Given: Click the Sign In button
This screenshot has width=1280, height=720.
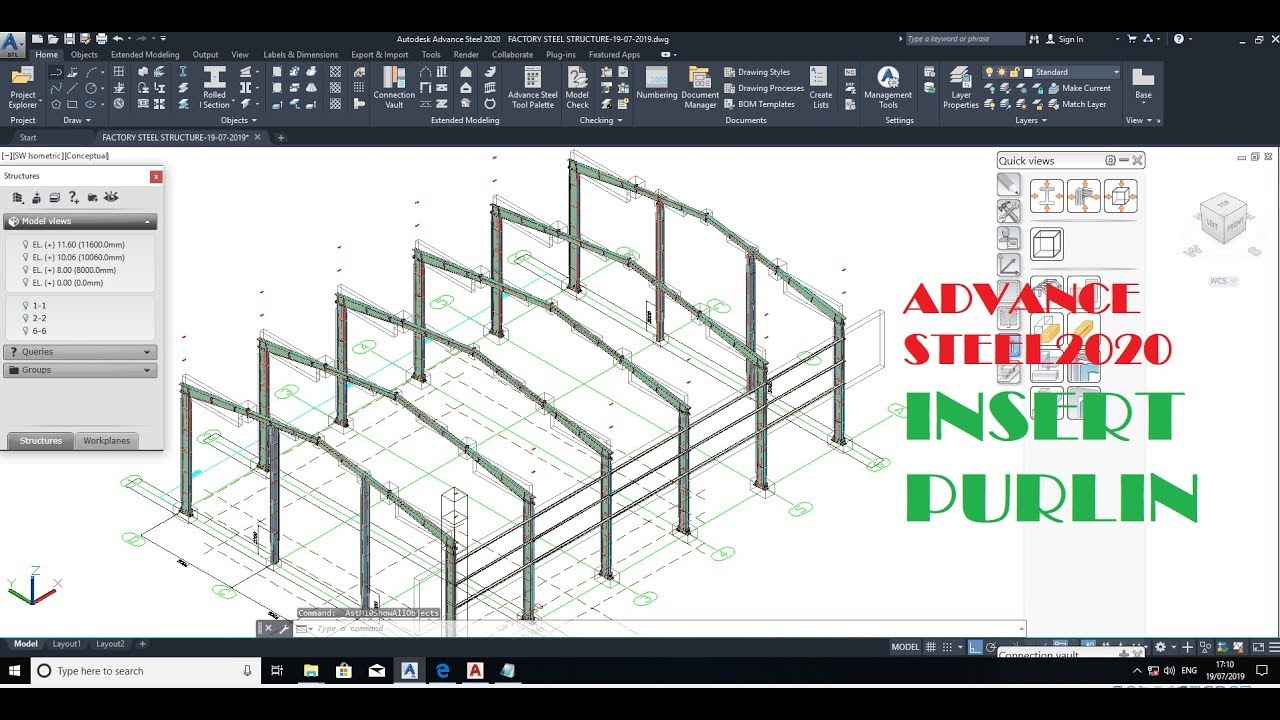Looking at the screenshot, I should click(x=1063, y=39).
